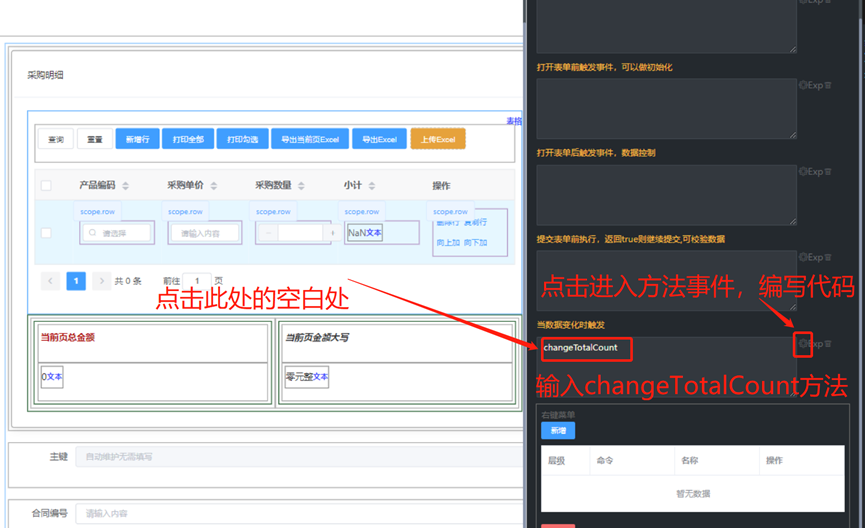Screen dimensions: 865x528
Task: Select the 0文本 total amount element
Action: click(x=52, y=377)
